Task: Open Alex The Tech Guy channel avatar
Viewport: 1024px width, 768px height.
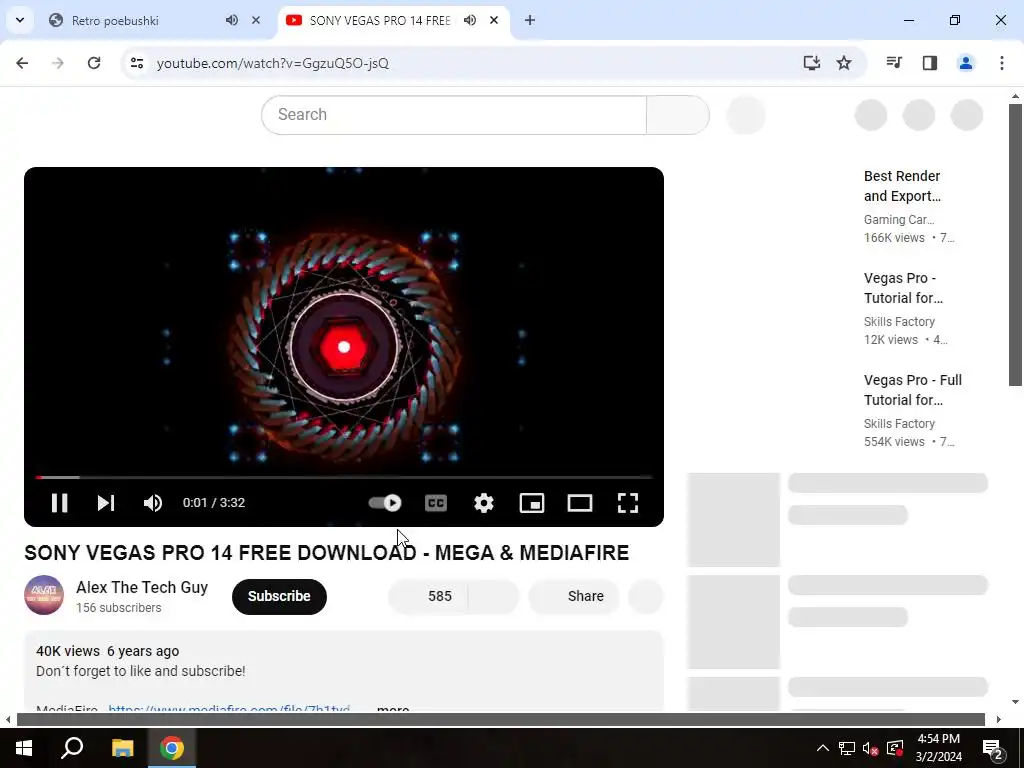Action: tap(44, 595)
